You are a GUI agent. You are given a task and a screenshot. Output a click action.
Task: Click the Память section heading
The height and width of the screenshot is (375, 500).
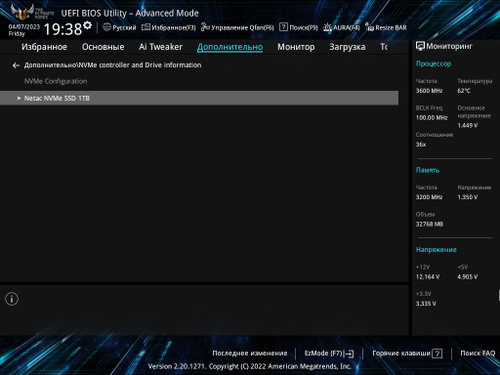coord(428,170)
